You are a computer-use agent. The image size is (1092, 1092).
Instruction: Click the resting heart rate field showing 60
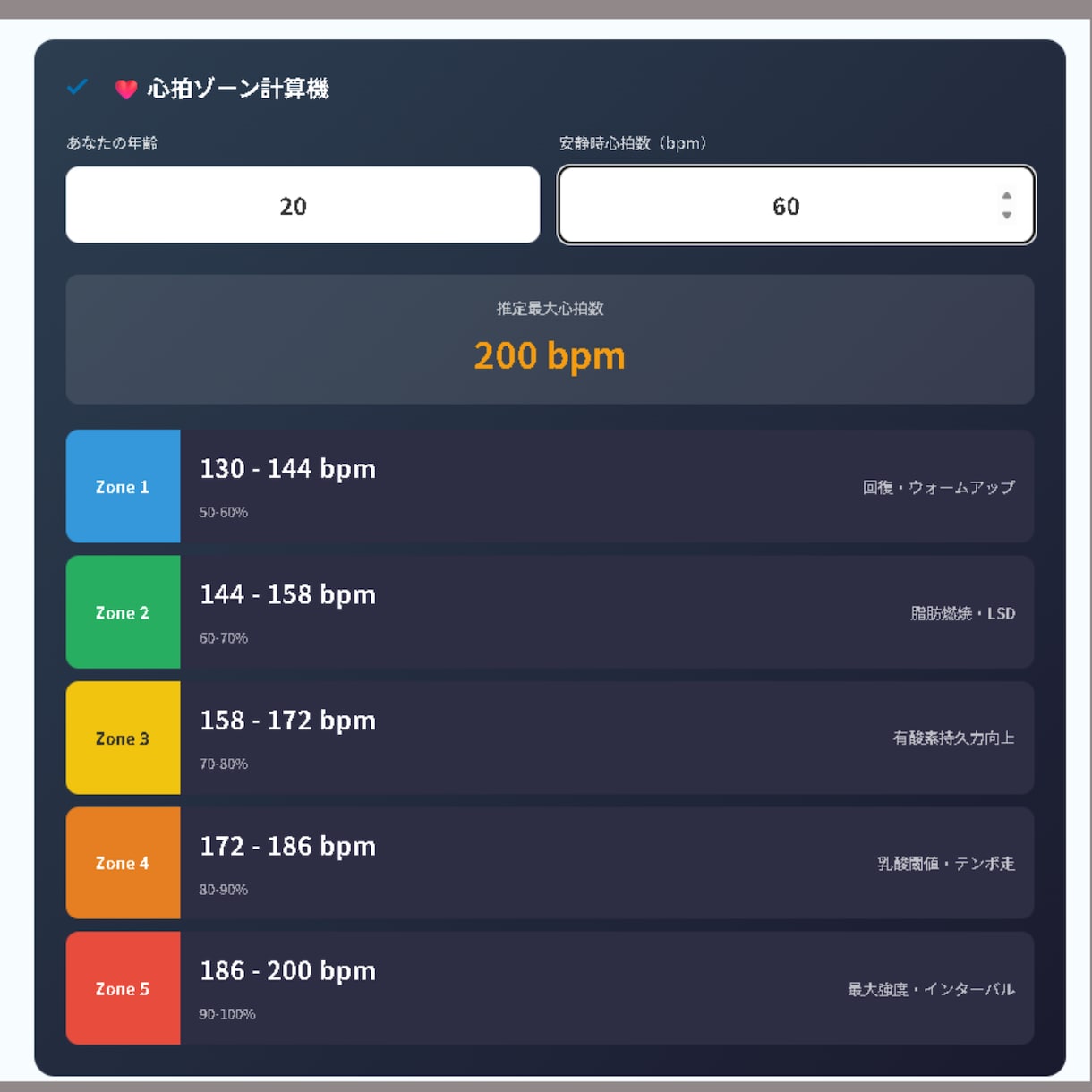tap(796, 205)
